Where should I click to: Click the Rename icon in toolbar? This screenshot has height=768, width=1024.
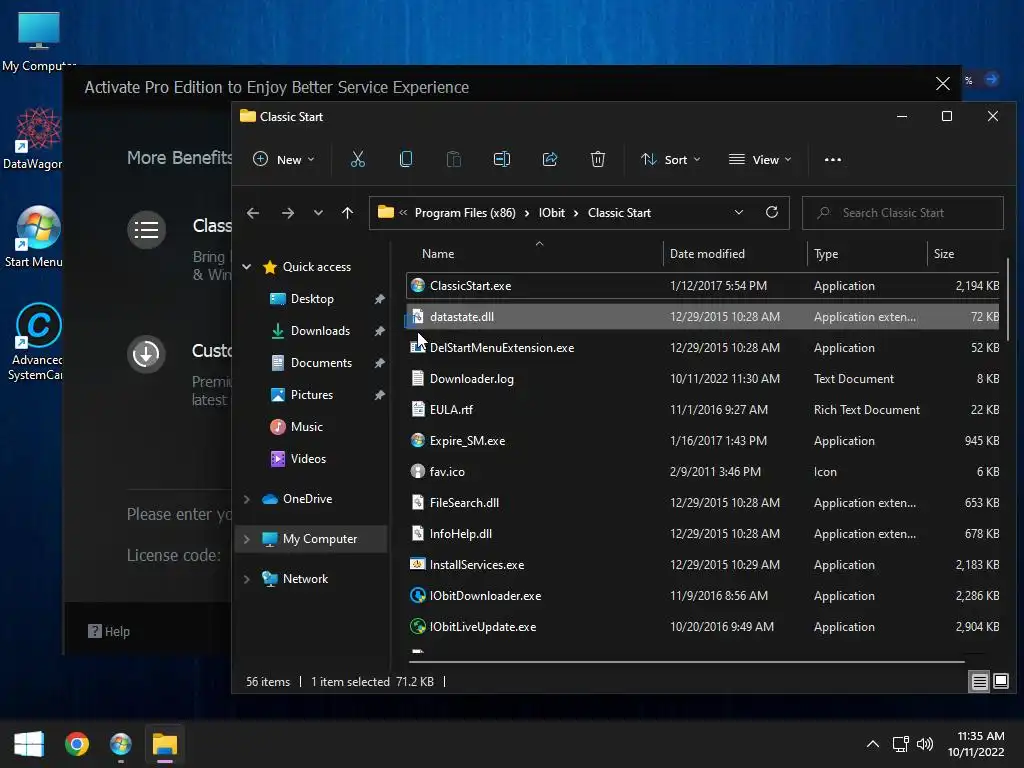click(502, 159)
